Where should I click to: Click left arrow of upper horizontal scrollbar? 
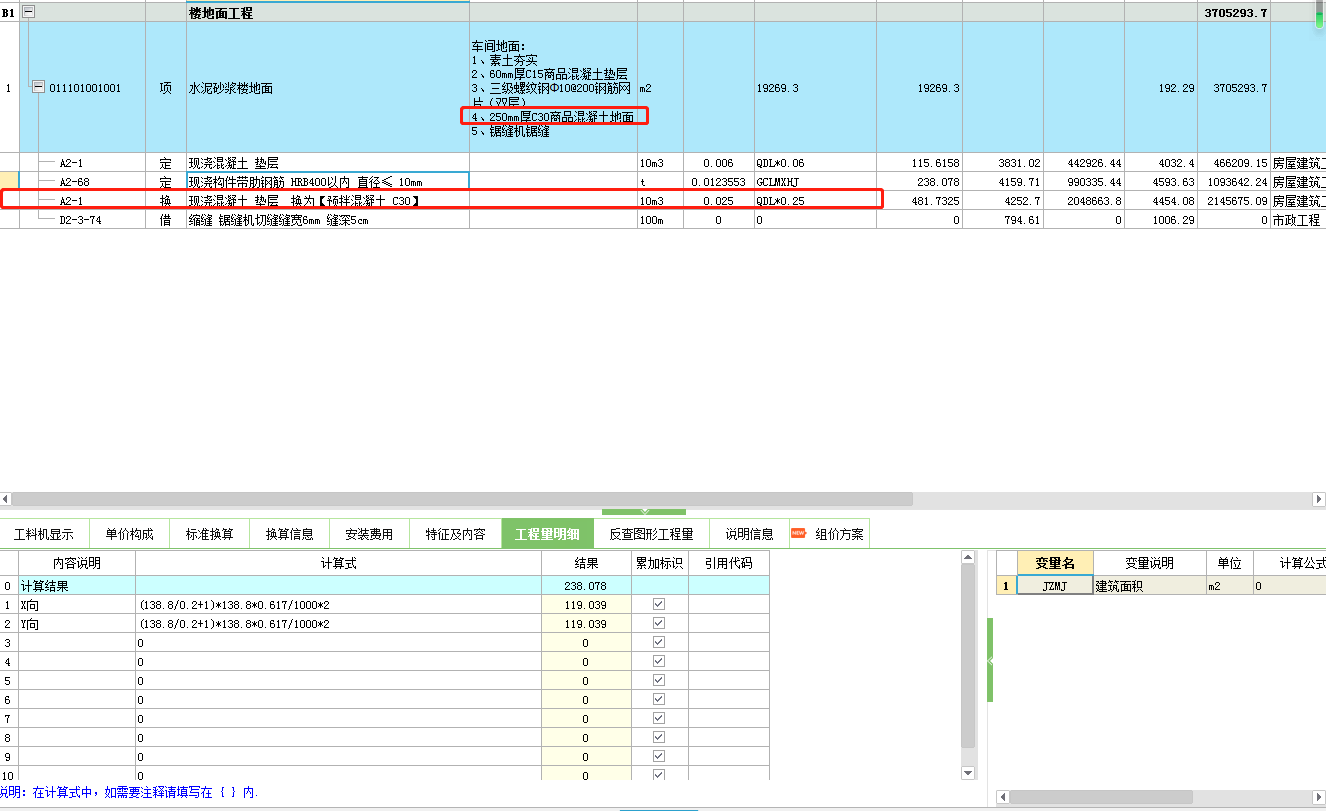(5, 498)
